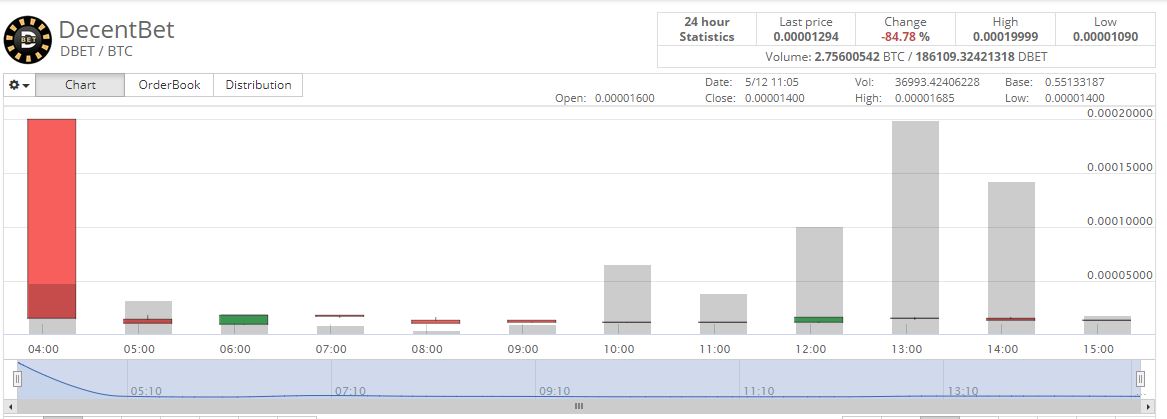Screen dimensions: 1167x419
Task: Click the 24h Low value 0.00001090
Action: (1105, 36)
